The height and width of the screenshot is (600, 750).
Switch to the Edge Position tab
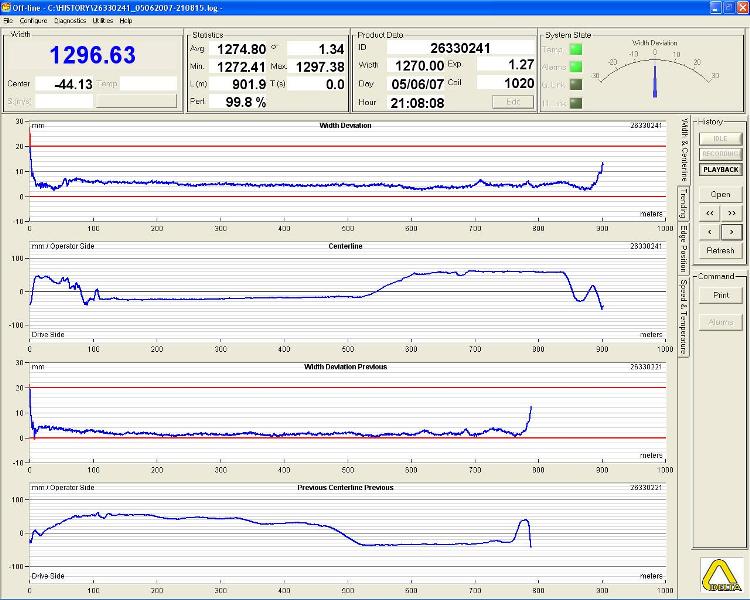click(x=684, y=248)
